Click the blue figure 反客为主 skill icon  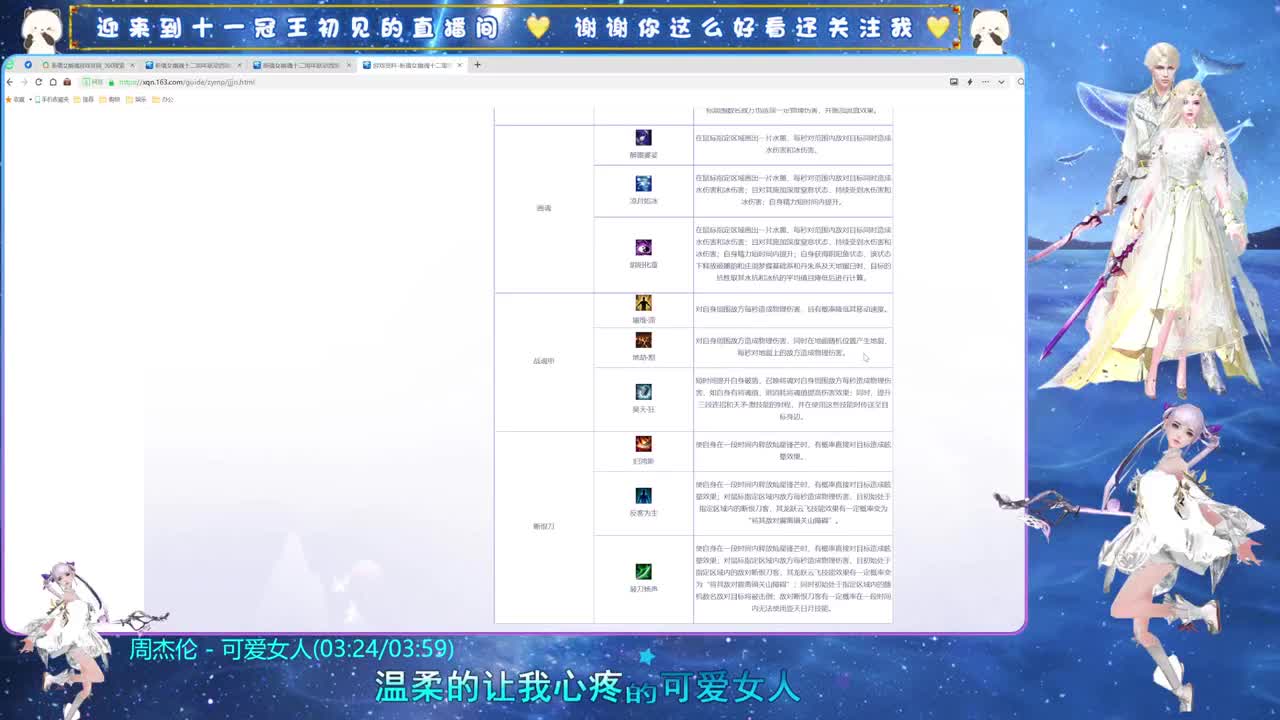[643, 496]
